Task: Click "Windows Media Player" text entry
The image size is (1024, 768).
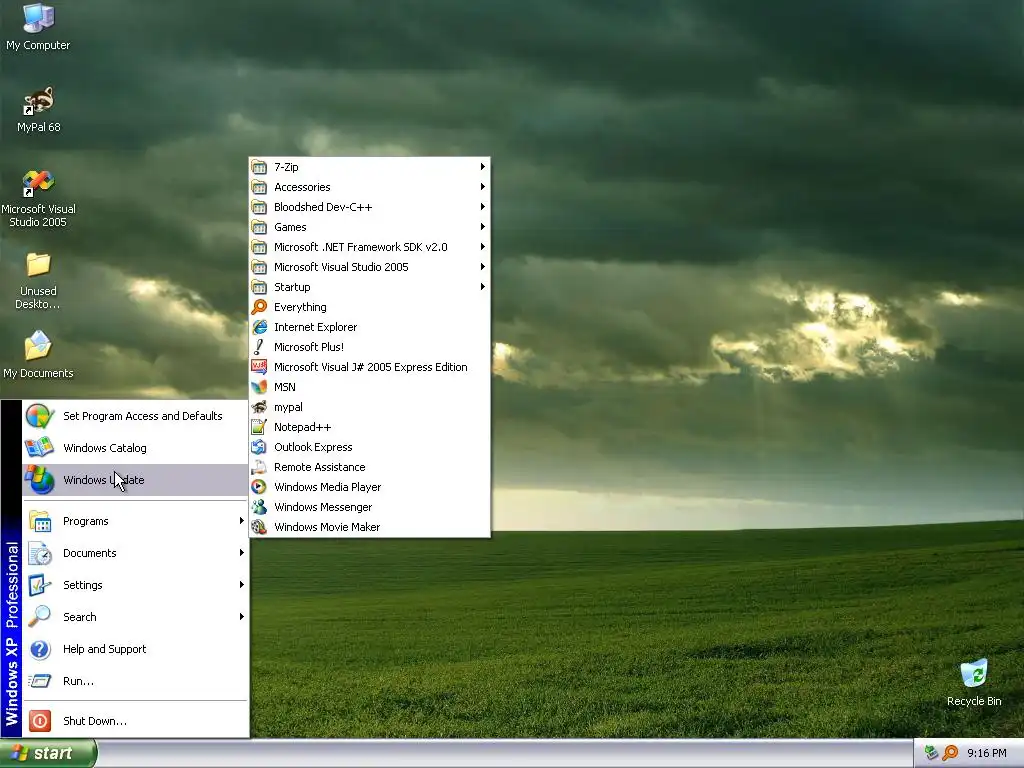Action: pyautogui.click(x=327, y=487)
